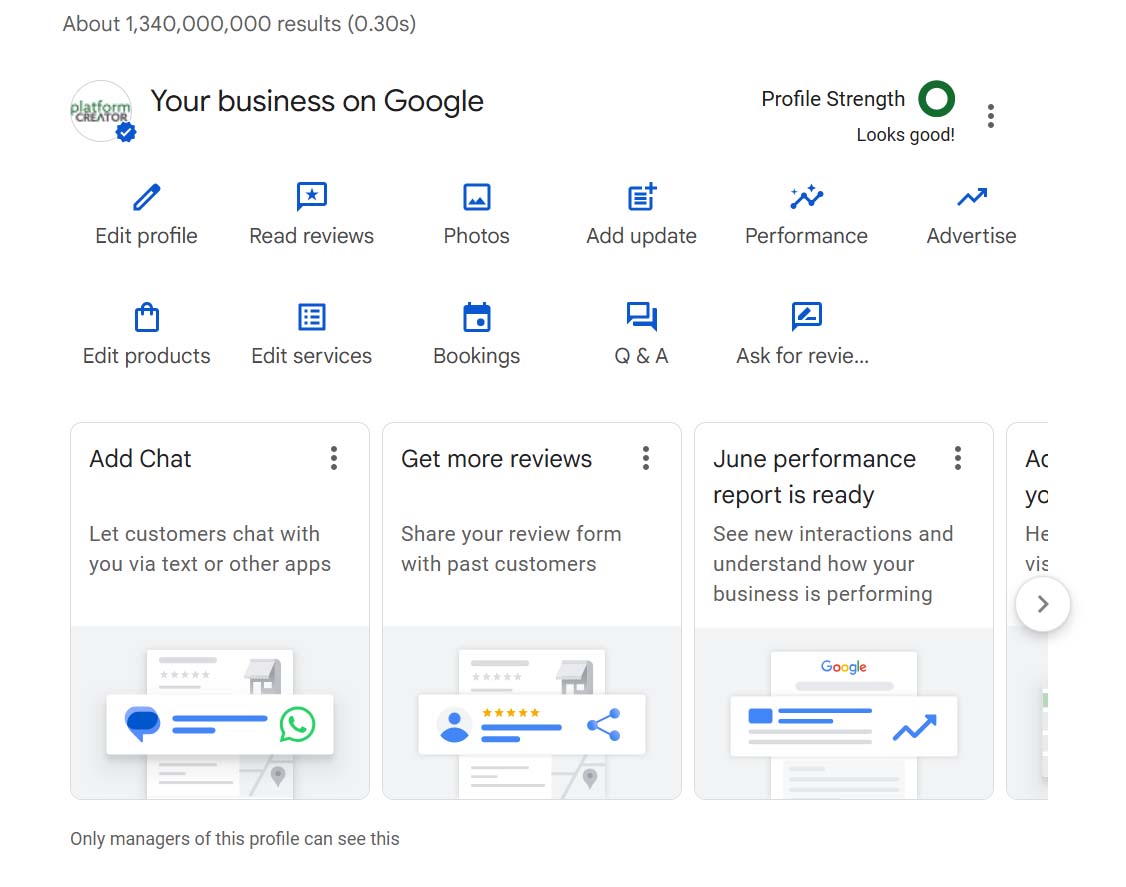This screenshot has height=887, width=1126.
Task: Click Only managers of this profile notice
Action: tap(235, 839)
